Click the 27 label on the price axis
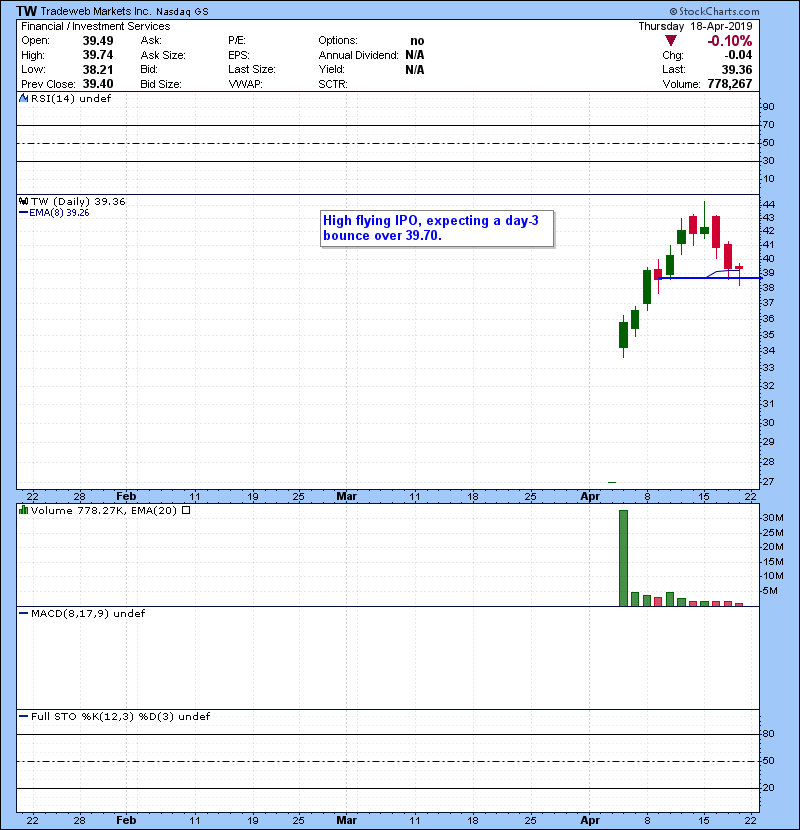This screenshot has width=800, height=830. 768,482
